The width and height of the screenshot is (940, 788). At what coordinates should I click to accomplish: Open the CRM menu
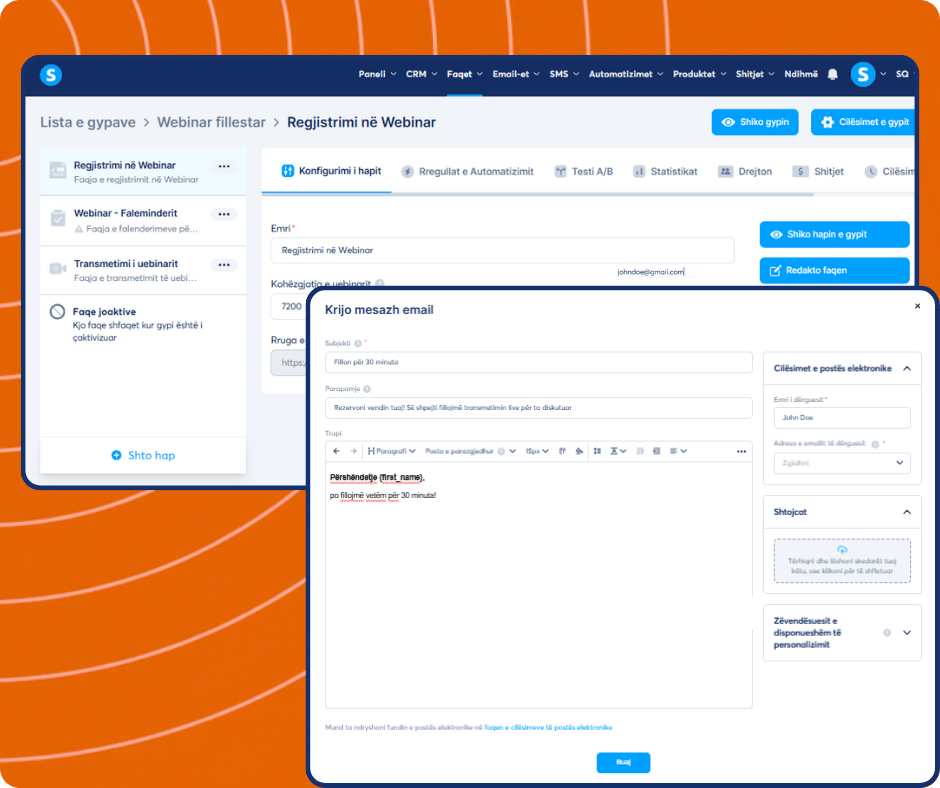click(421, 74)
